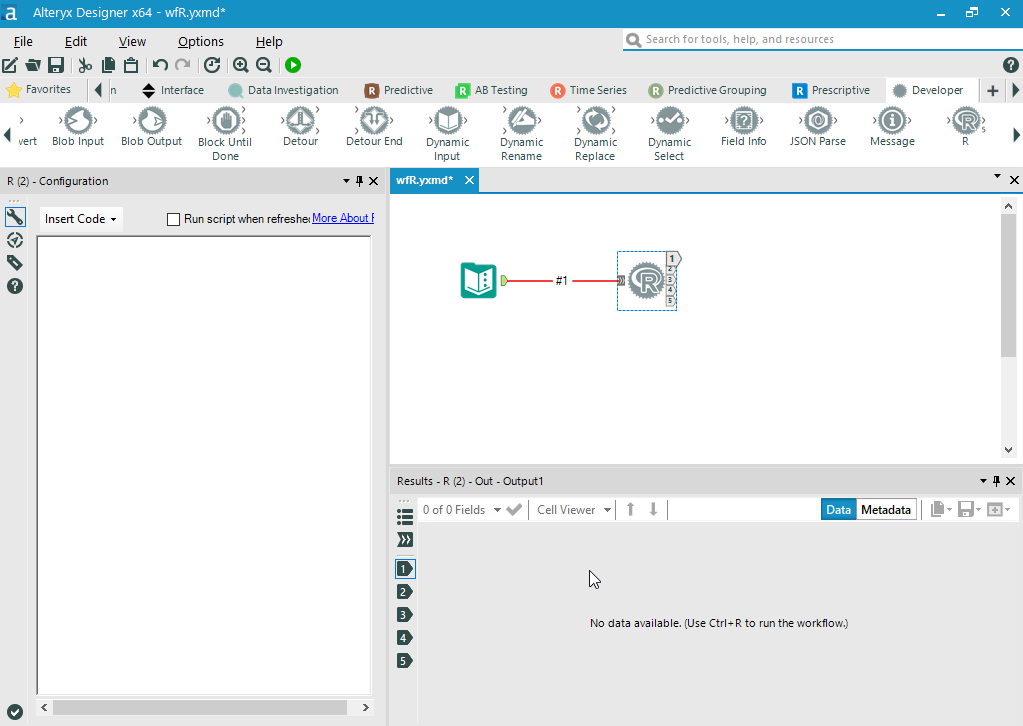Switch results to output anchor 2
Image resolution: width=1023 pixels, height=726 pixels.
[405, 592]
